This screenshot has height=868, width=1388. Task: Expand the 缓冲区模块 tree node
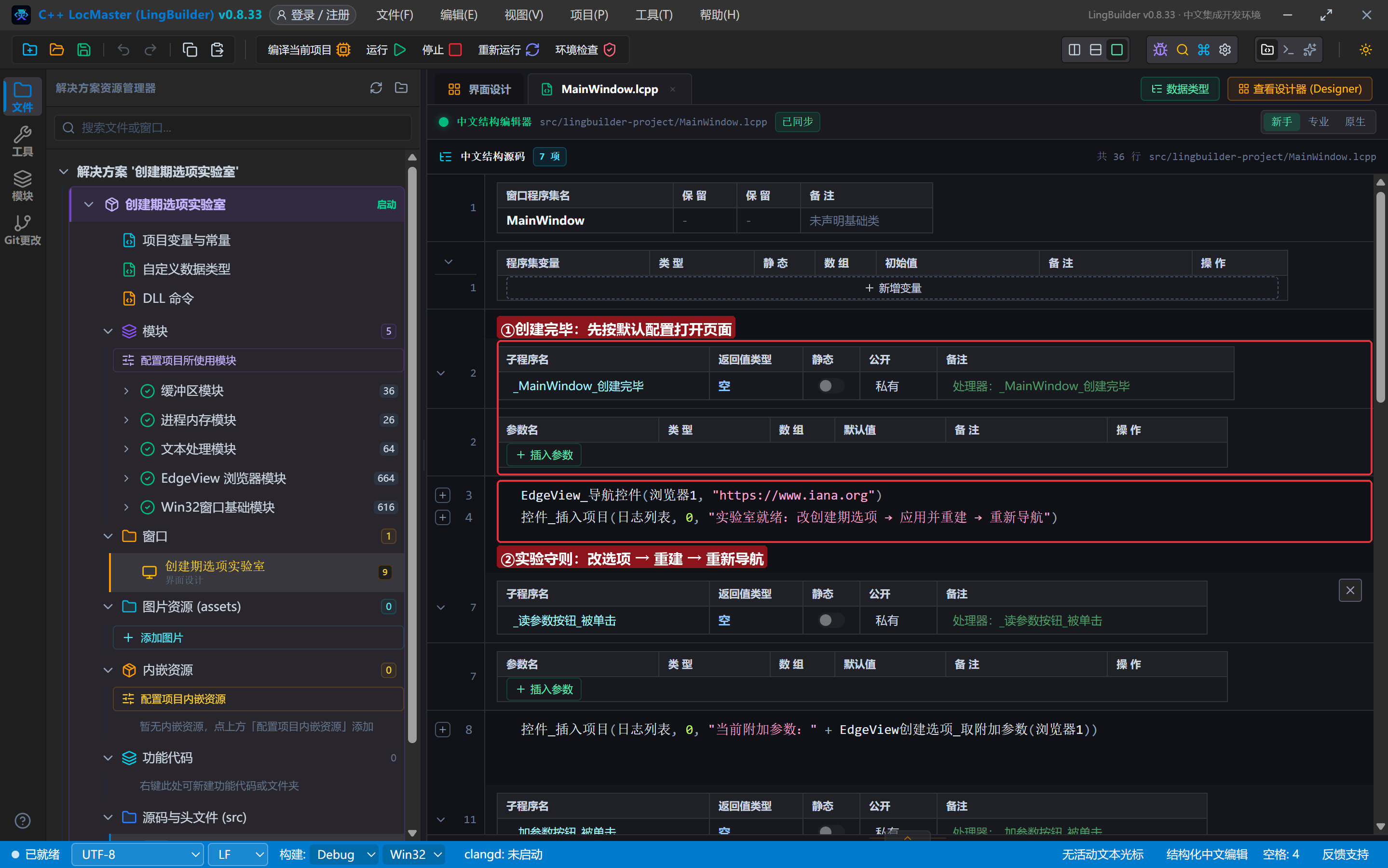tap(126, 391)
